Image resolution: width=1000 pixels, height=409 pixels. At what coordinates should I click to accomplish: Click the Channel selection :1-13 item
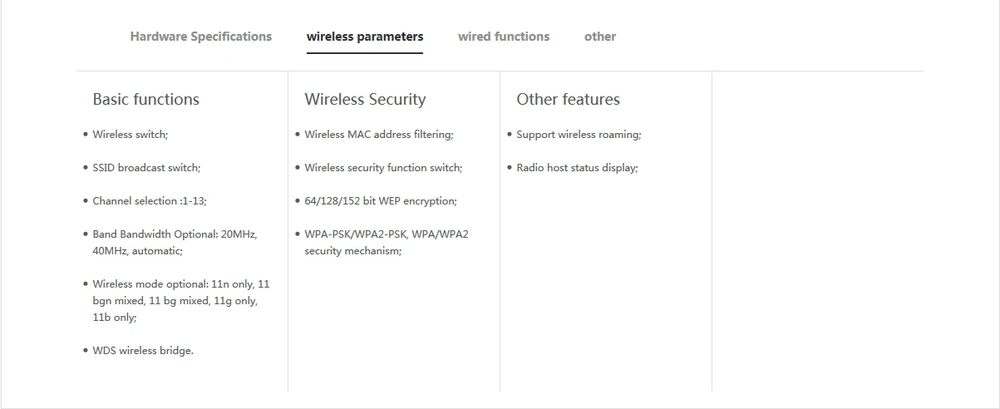click(150, 201)
